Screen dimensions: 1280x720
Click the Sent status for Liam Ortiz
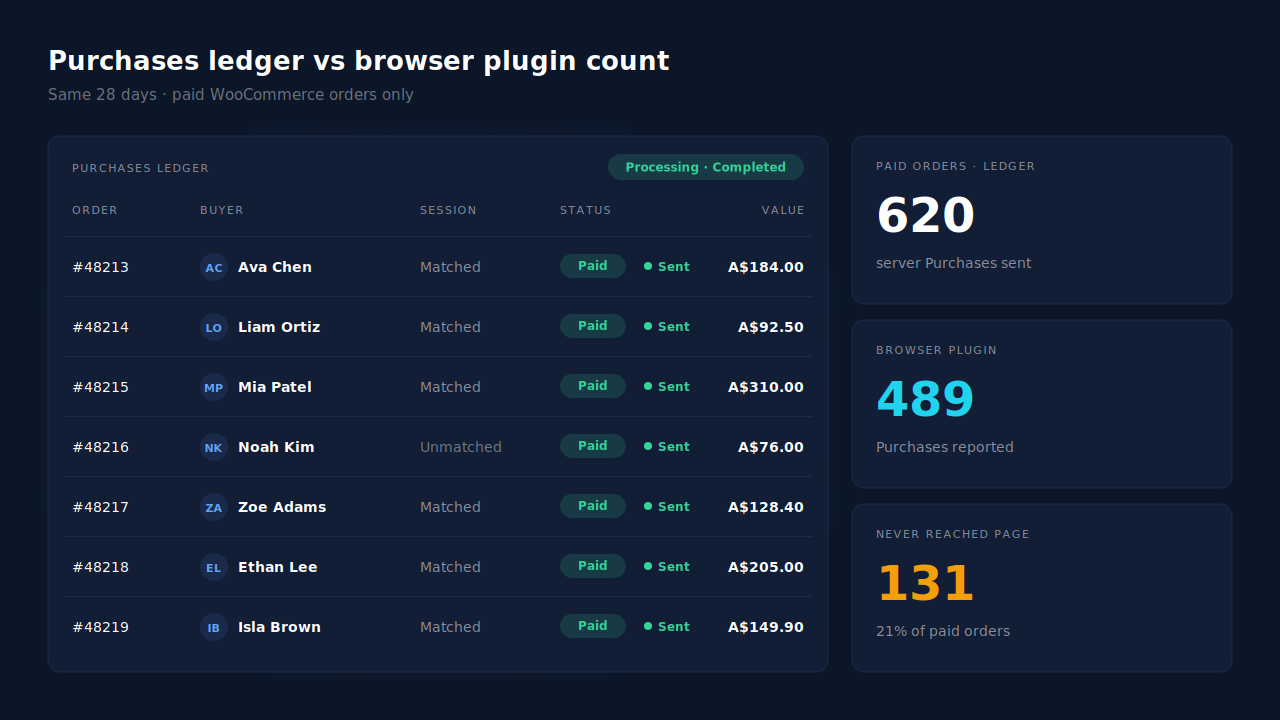click(x=667, y=327)
